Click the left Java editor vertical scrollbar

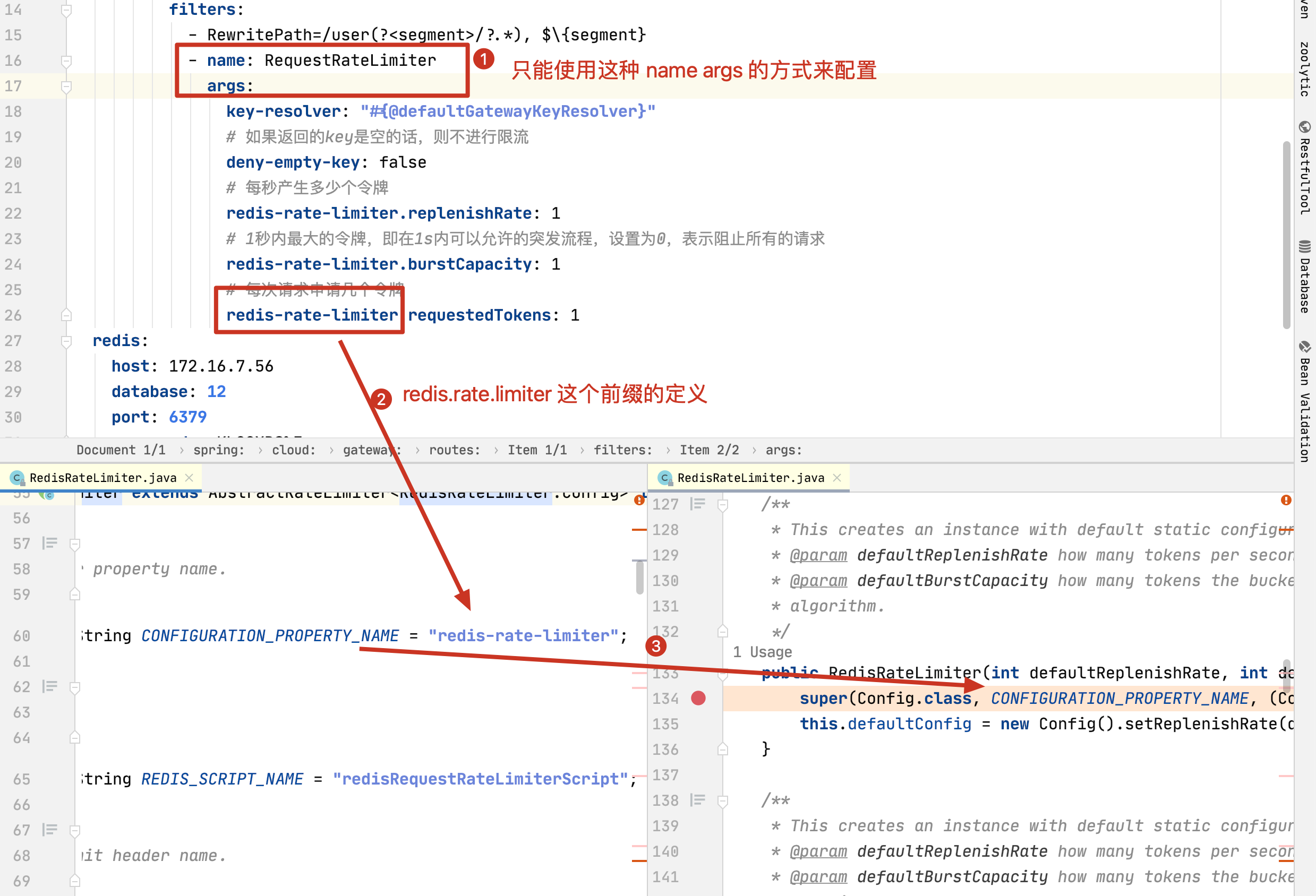(x=639, y=578)
